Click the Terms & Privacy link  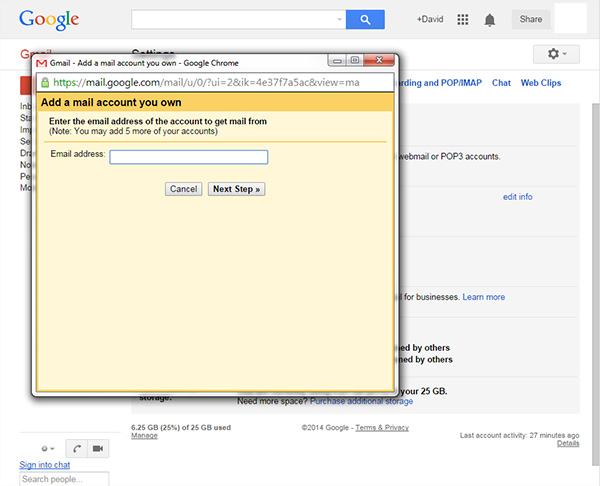pos(382,427)
